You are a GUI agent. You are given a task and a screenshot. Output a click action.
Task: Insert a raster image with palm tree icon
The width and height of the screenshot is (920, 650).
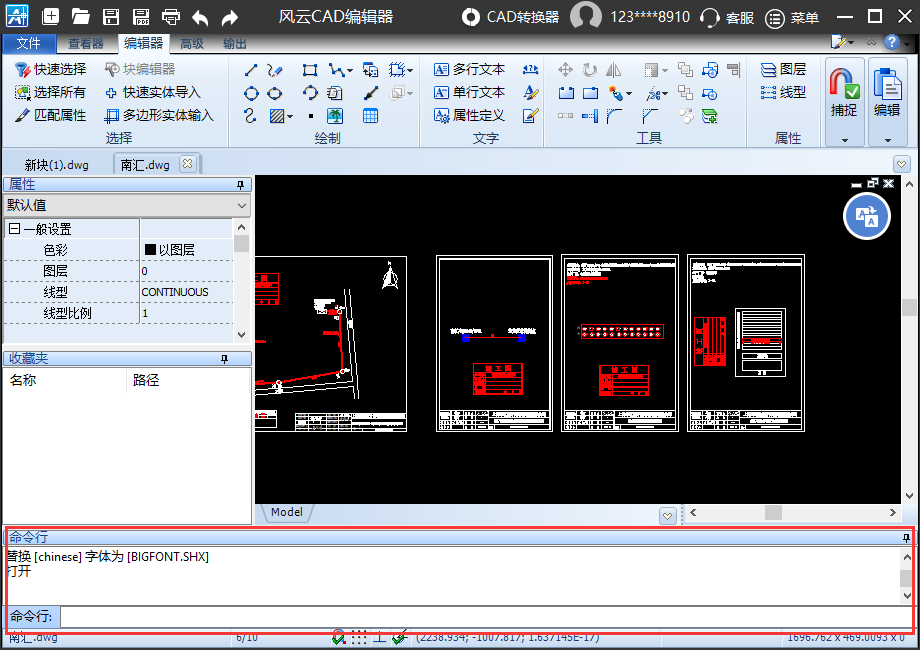pyautogui.click(x=335, y=116)
